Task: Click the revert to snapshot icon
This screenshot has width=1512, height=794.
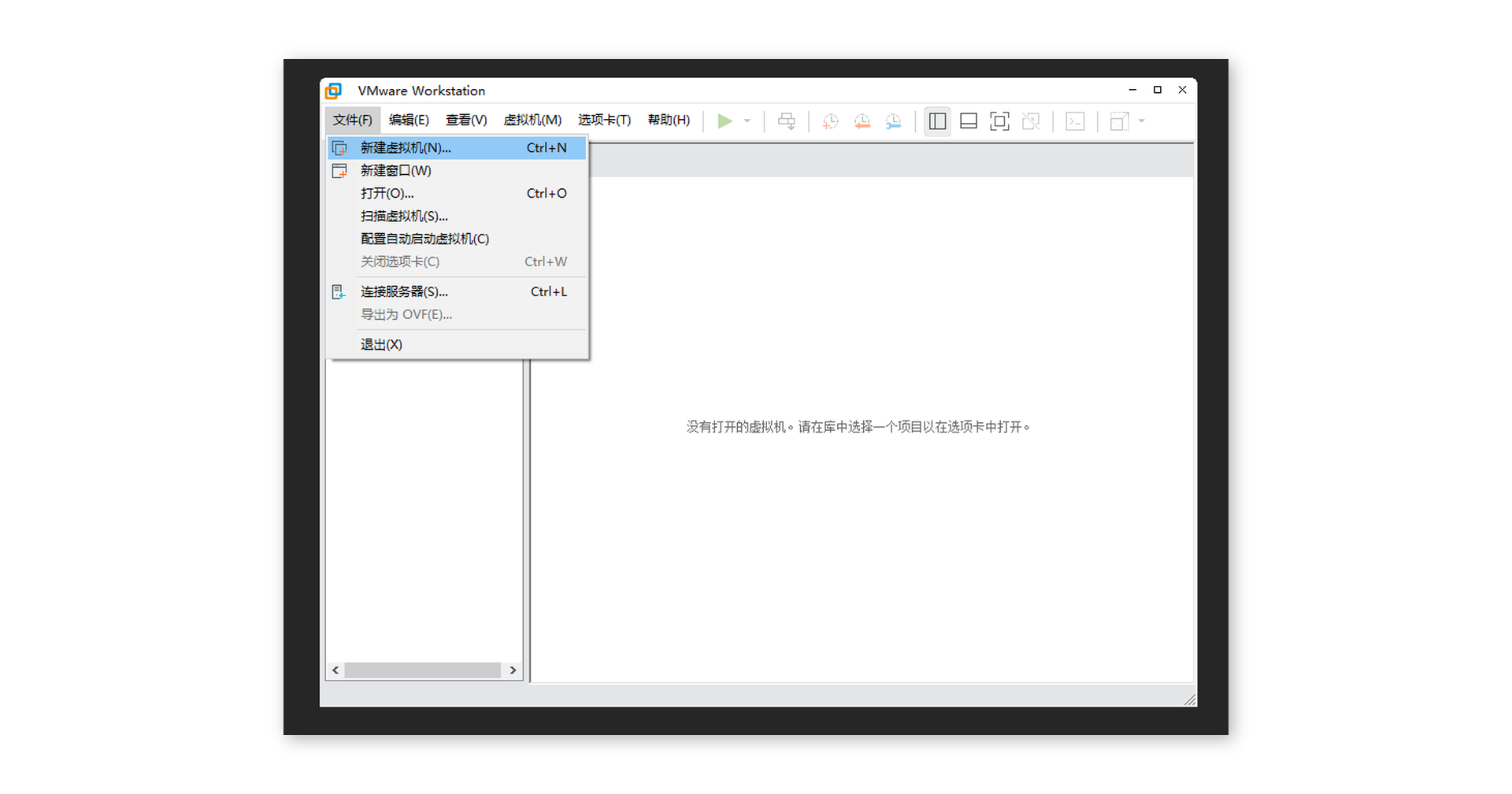Action: [x=862, y=121]
